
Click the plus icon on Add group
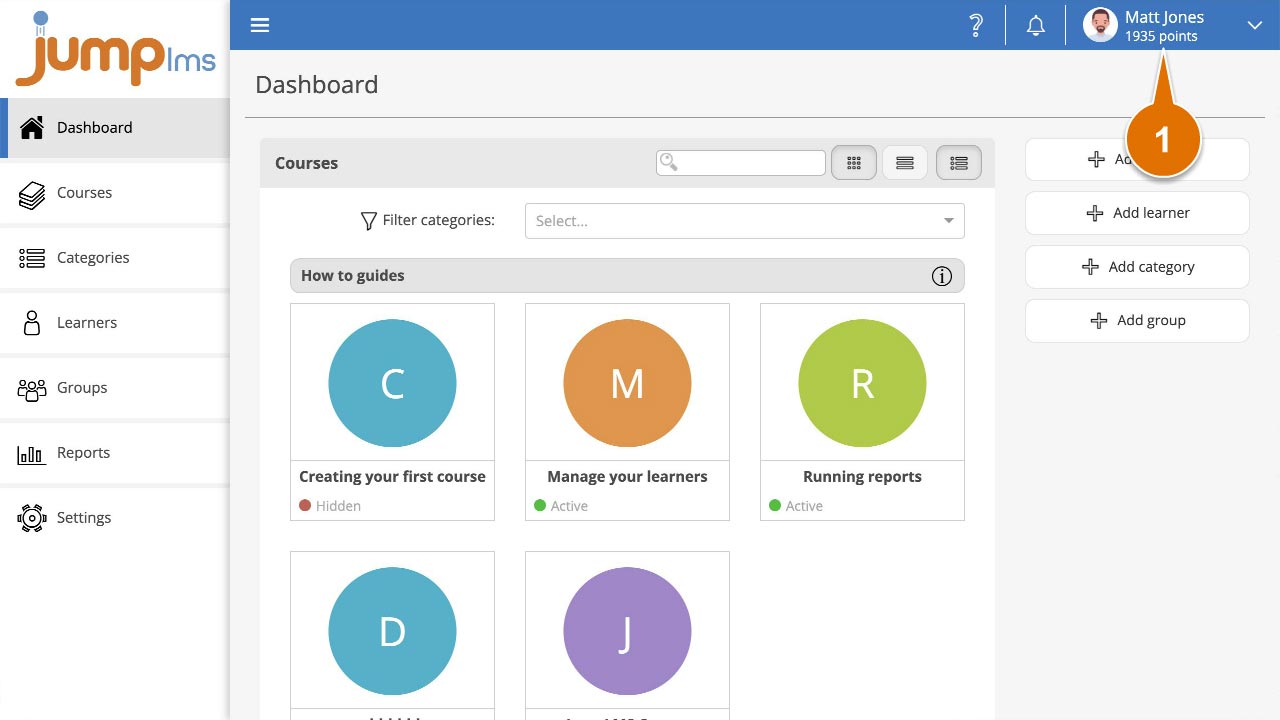tap(1099, 321)
